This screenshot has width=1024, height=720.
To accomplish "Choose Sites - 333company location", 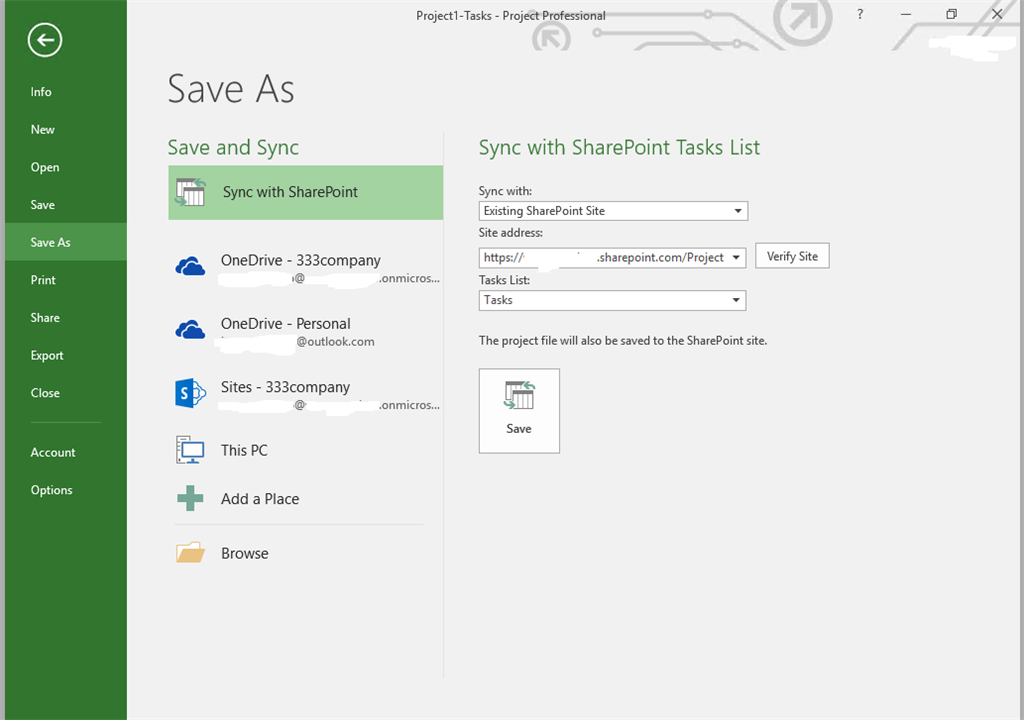I will (306, 395).
